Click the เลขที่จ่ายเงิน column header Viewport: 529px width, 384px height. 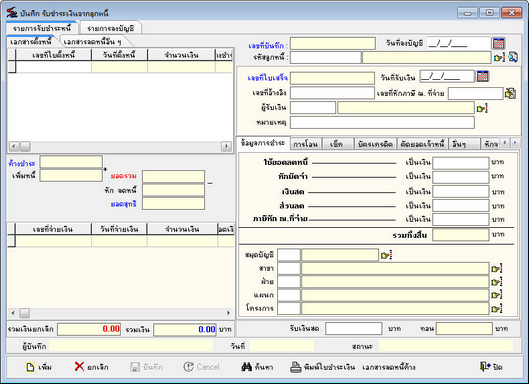click(x=53, y=229)
